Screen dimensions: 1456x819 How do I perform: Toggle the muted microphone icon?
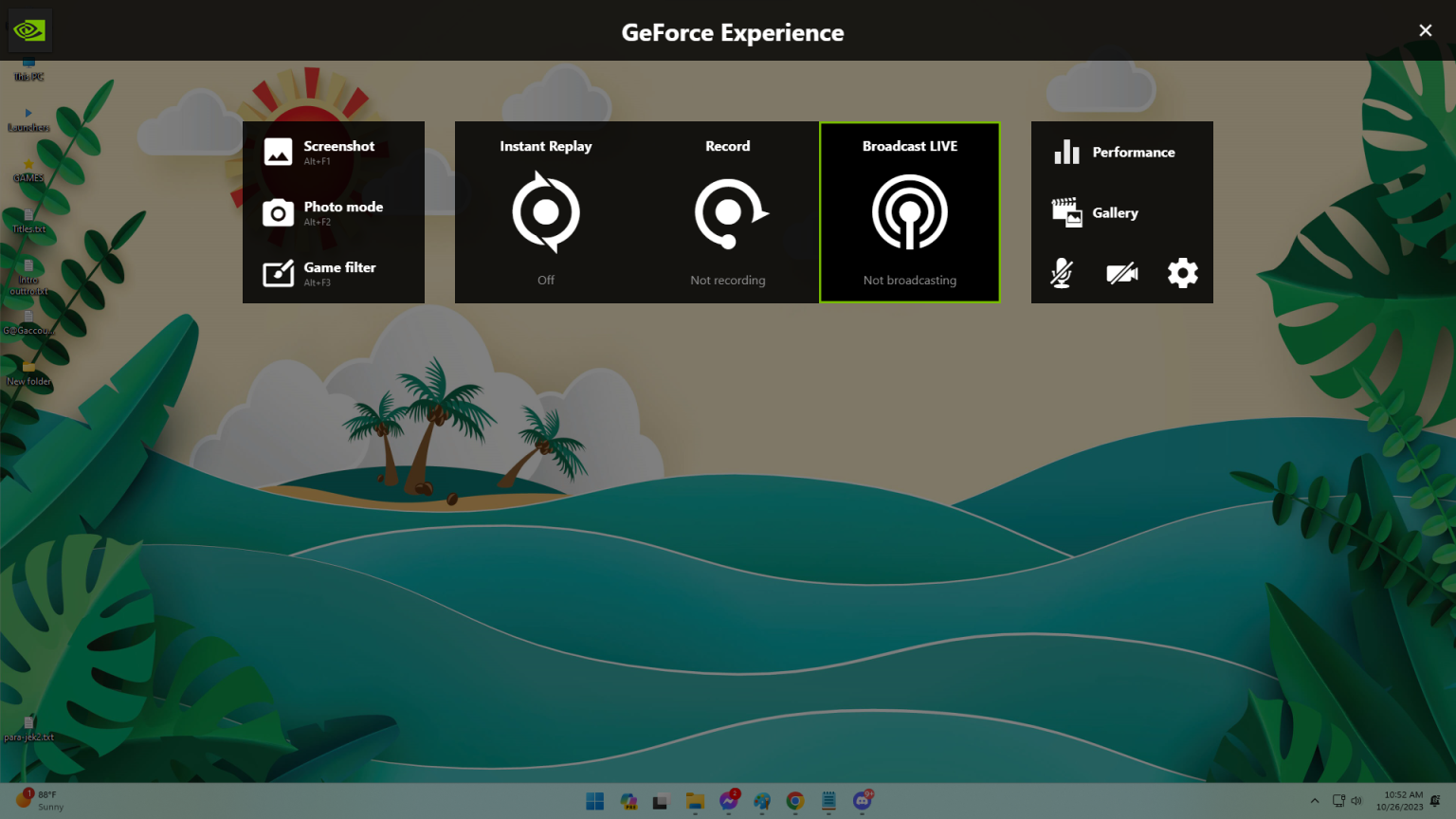coord(1062,273)
